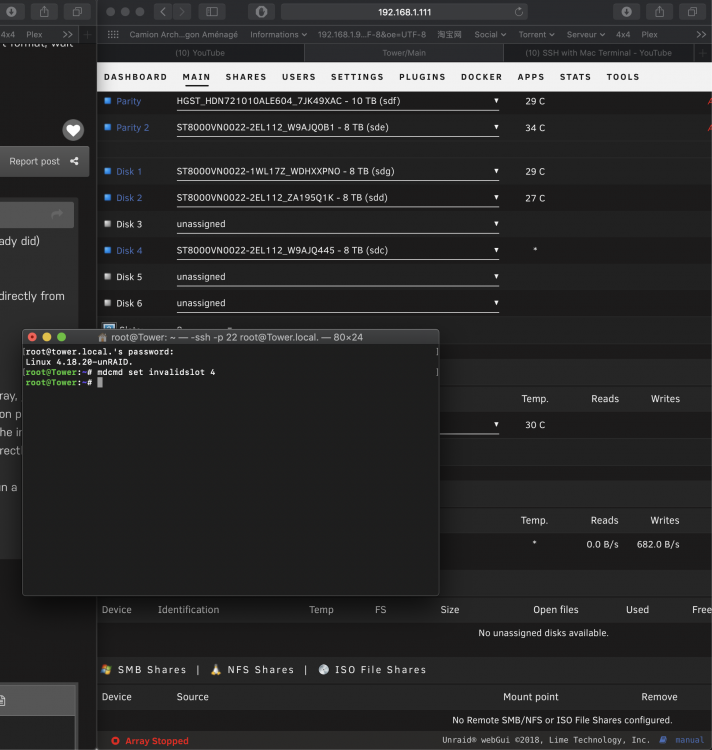Open the Stats page
Viewport: 712px width, 750px height.
point(575,77)
